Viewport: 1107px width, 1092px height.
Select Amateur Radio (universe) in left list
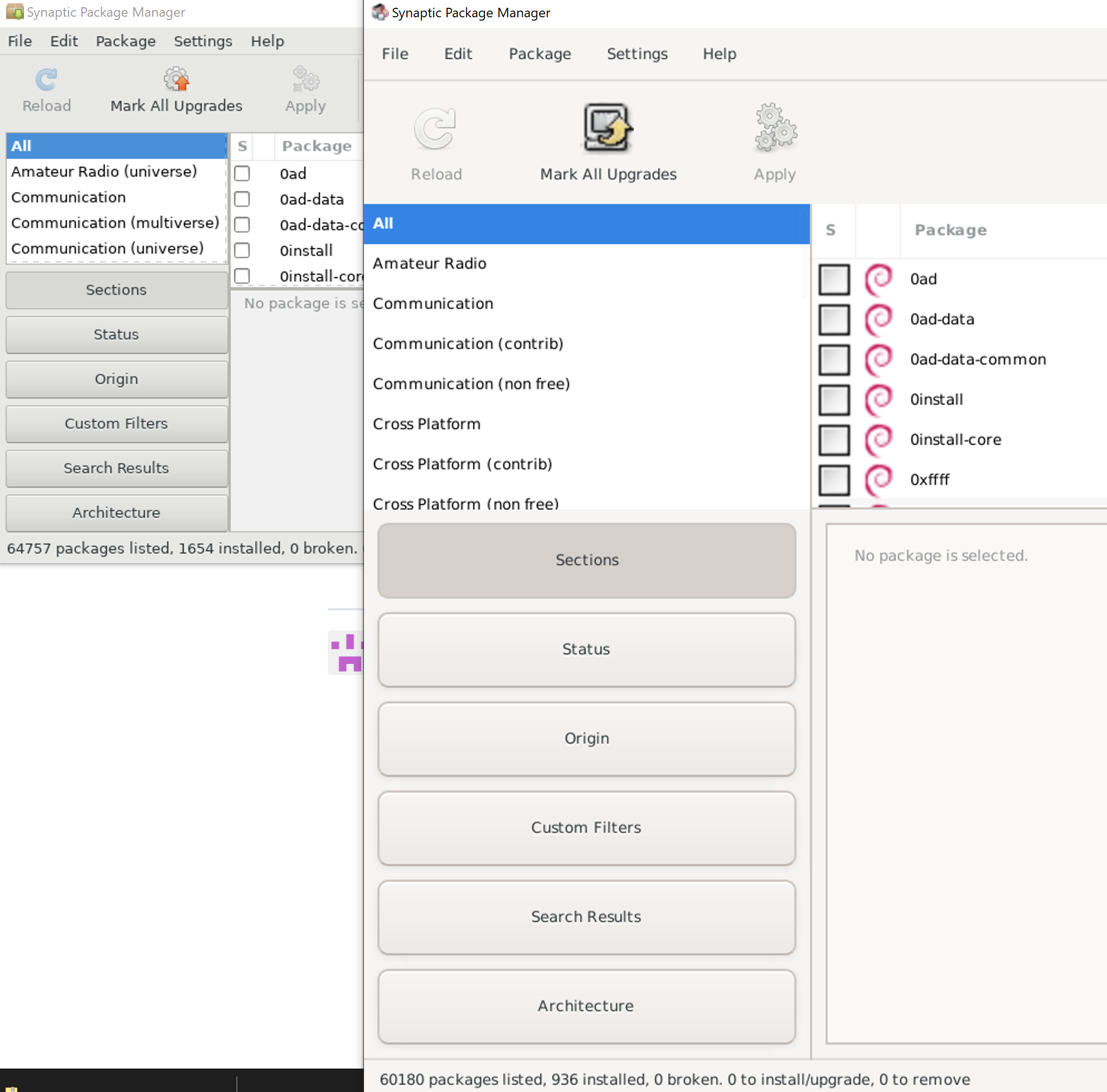point(104,171)
